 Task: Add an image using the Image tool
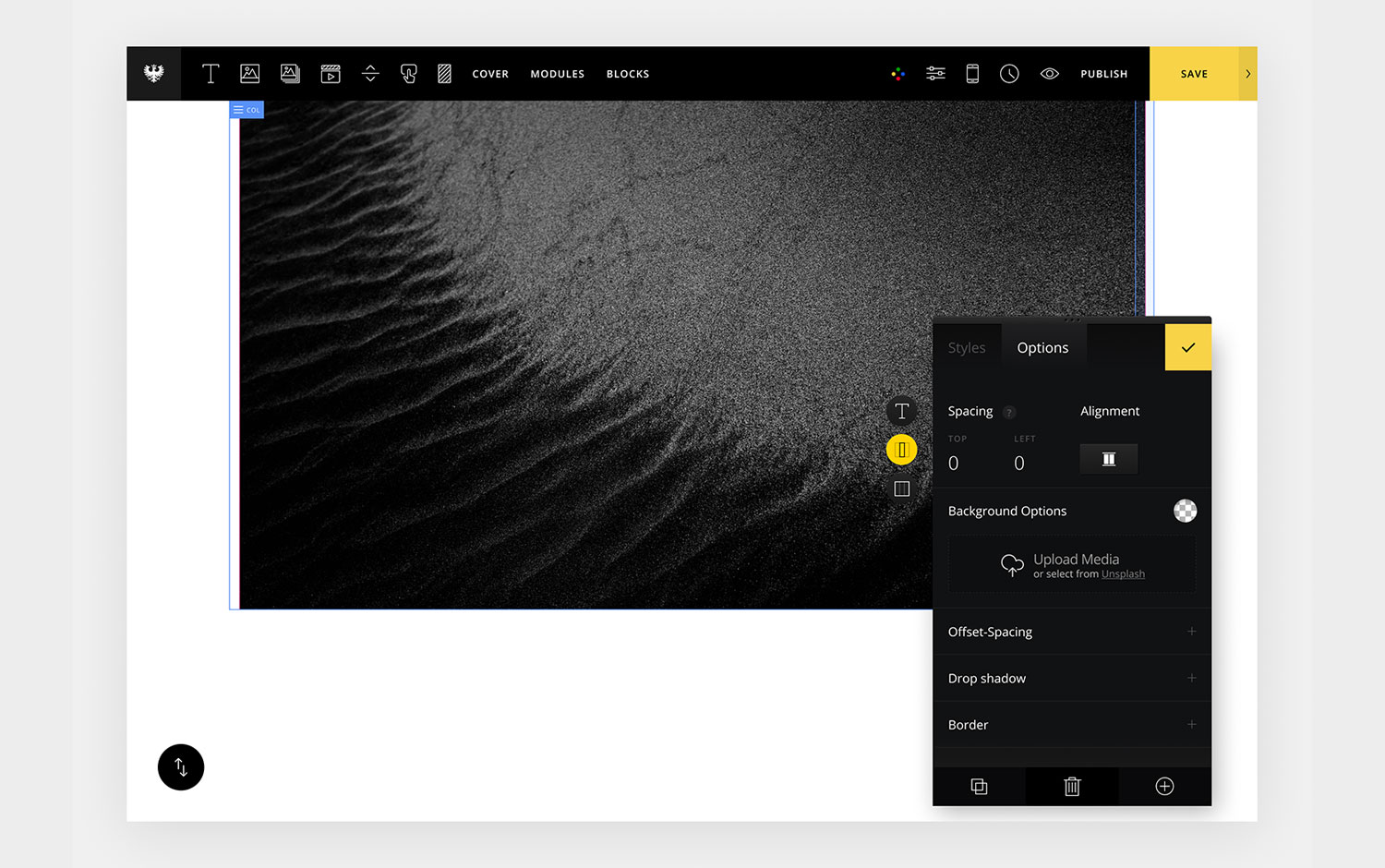pyautogui.click(x=249, y=73)
